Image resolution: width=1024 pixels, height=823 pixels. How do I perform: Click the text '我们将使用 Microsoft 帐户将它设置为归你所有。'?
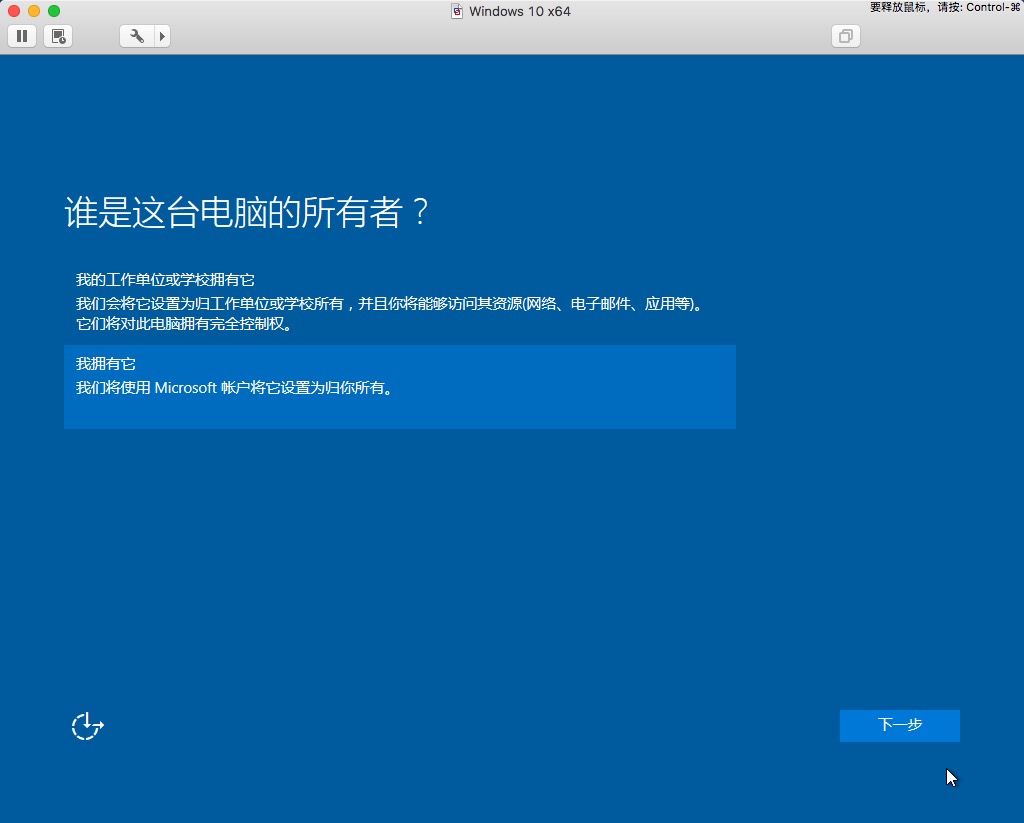[235, 388]
